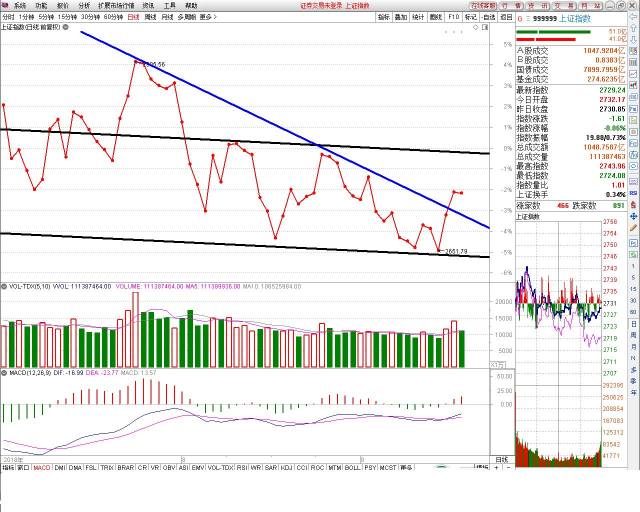The height and width of the screenshot is (512, 640).
Task: Click the 叠加 overlay button
Action: coord(401,17)
